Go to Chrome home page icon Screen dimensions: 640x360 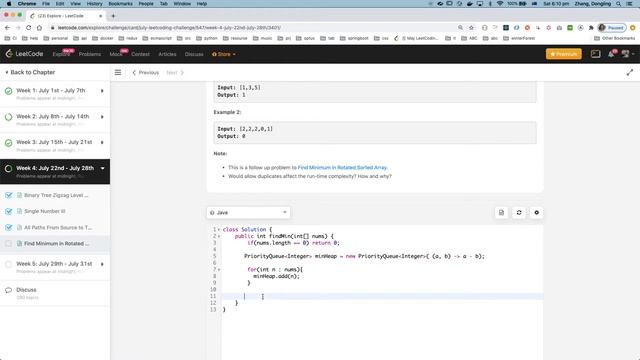tap(39, 28)
